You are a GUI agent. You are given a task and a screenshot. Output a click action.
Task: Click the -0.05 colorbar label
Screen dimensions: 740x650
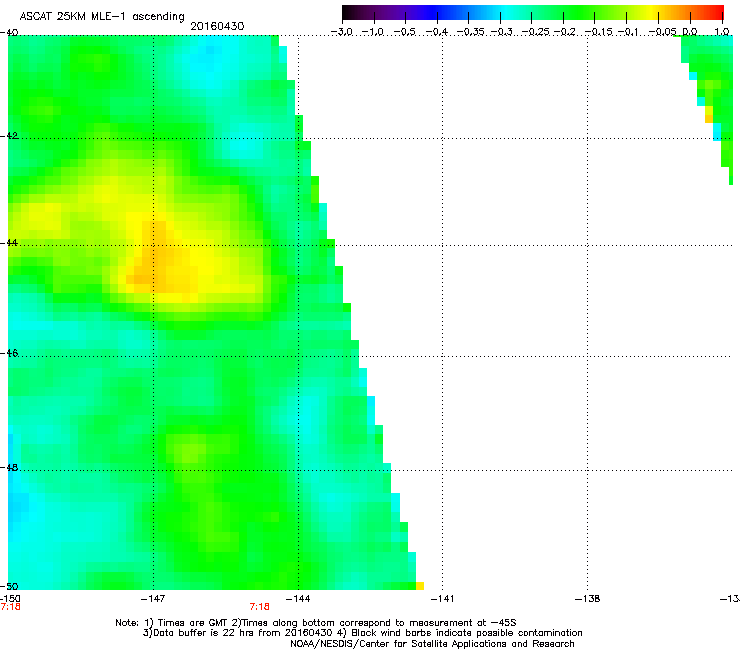click(662, 32)
